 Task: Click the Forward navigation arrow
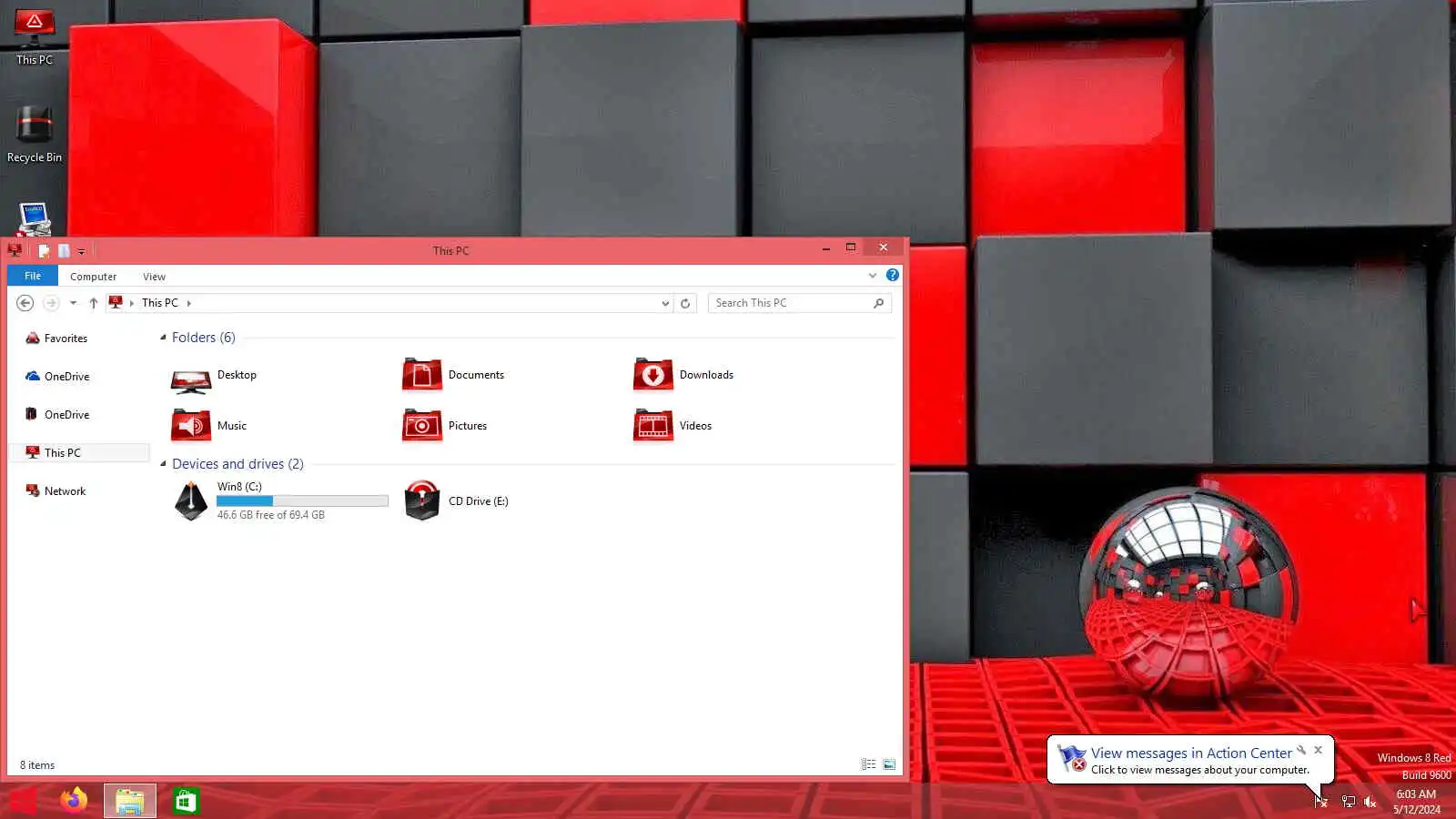(x=51, y=303)
